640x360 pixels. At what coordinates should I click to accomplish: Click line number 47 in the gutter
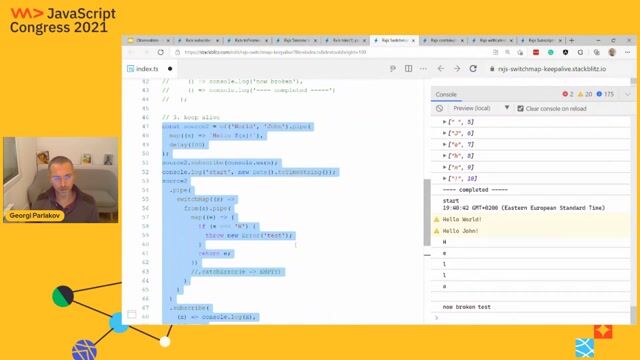pos(145,127)
